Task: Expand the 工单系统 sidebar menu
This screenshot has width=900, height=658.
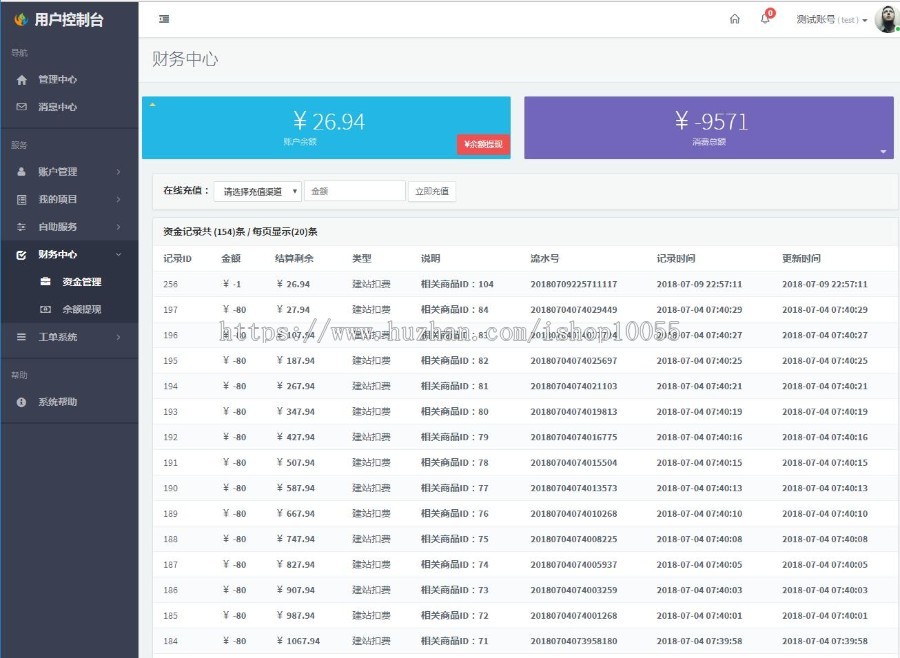Action: point(68,337)
